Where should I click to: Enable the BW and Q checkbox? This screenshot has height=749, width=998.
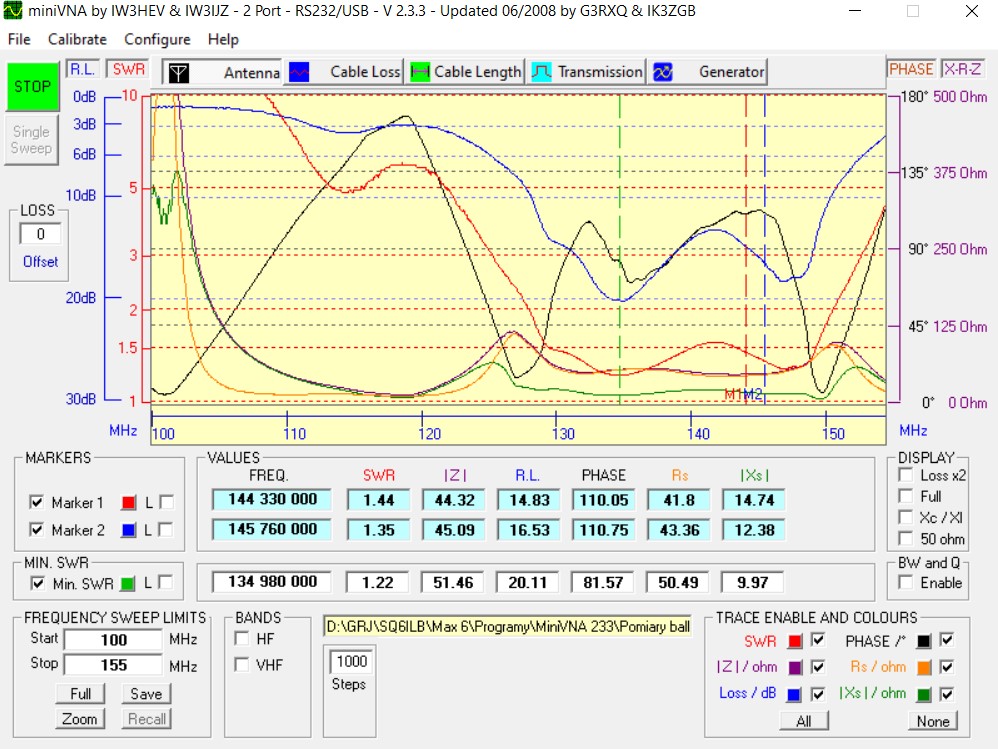[x=906, y=583]
